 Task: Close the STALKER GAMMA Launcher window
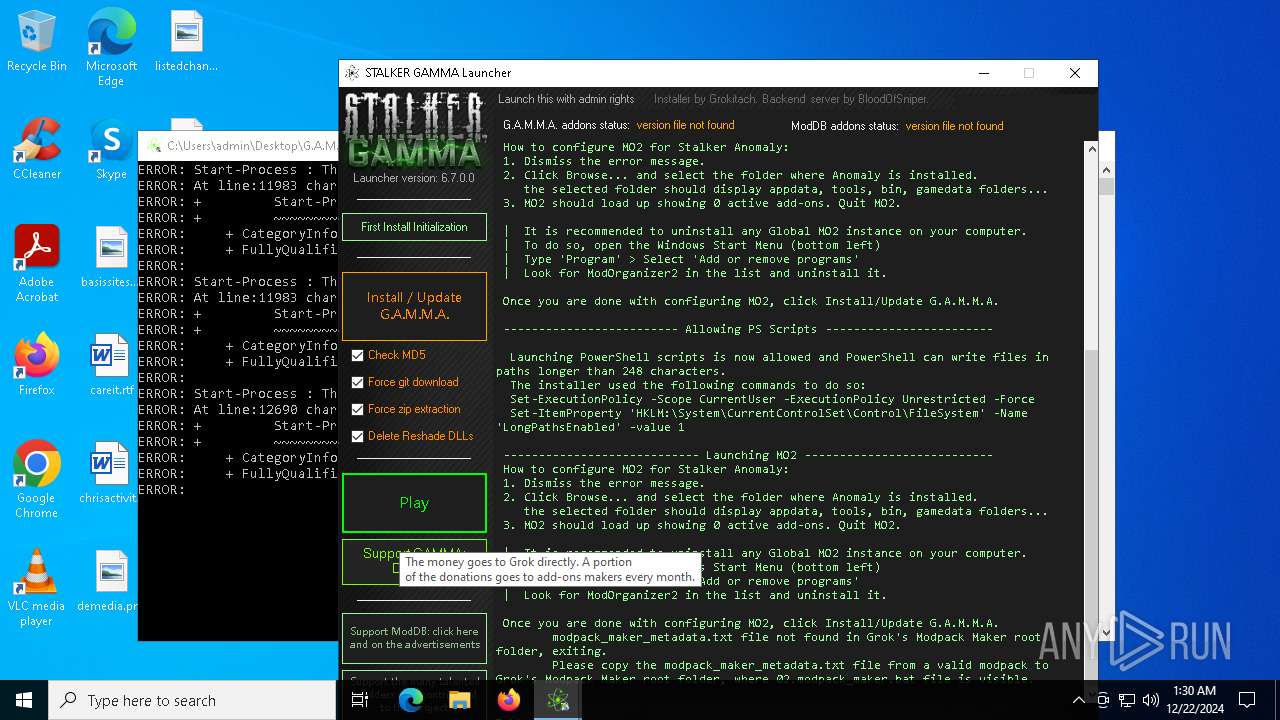point(1075,73)
